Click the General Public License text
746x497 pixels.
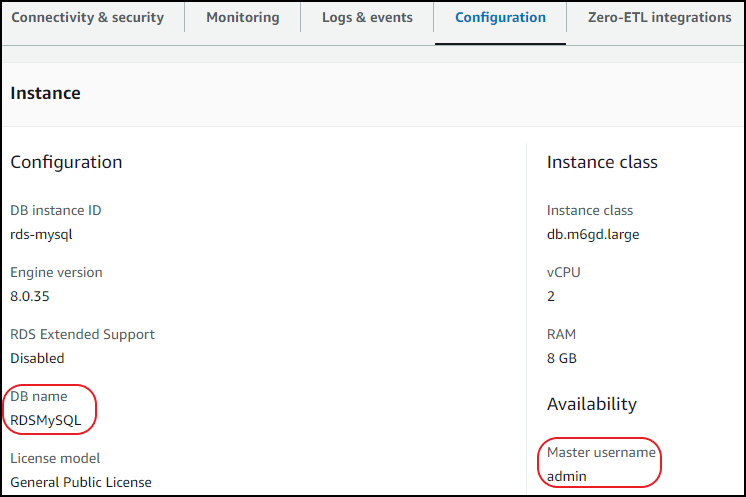[x=81, y=482]
